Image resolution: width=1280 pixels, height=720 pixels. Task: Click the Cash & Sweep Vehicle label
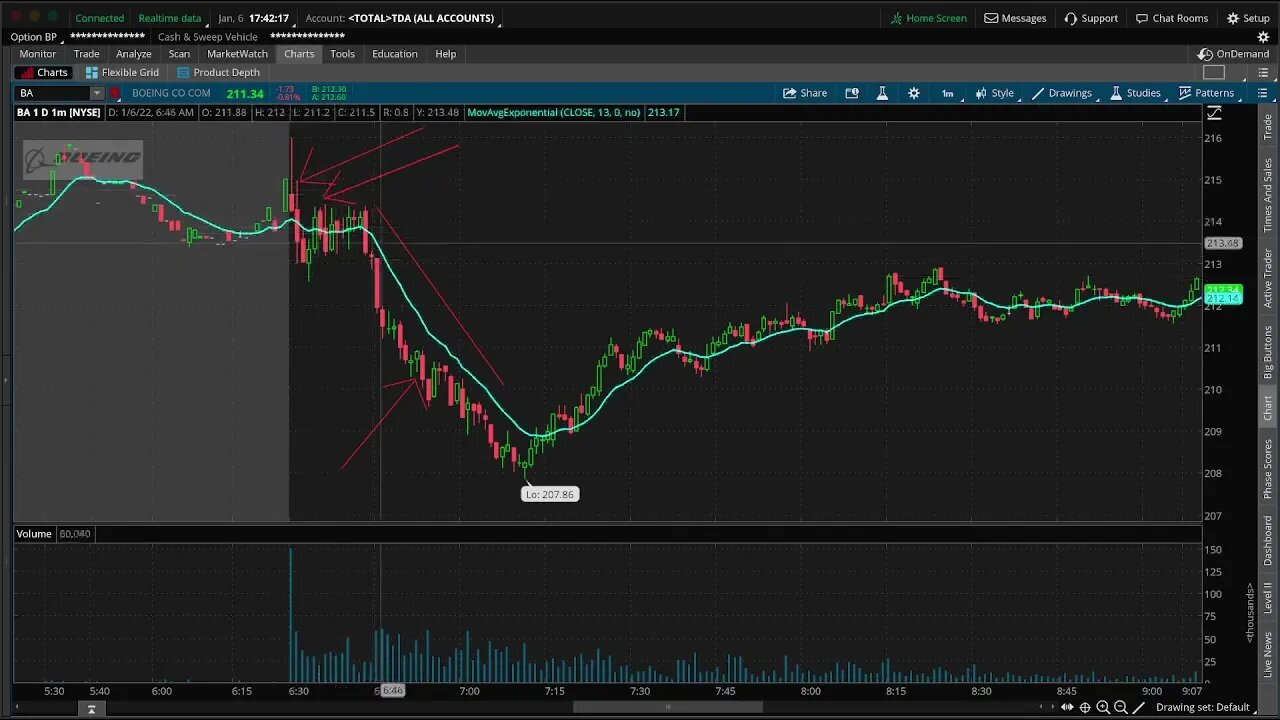[208, 37]
